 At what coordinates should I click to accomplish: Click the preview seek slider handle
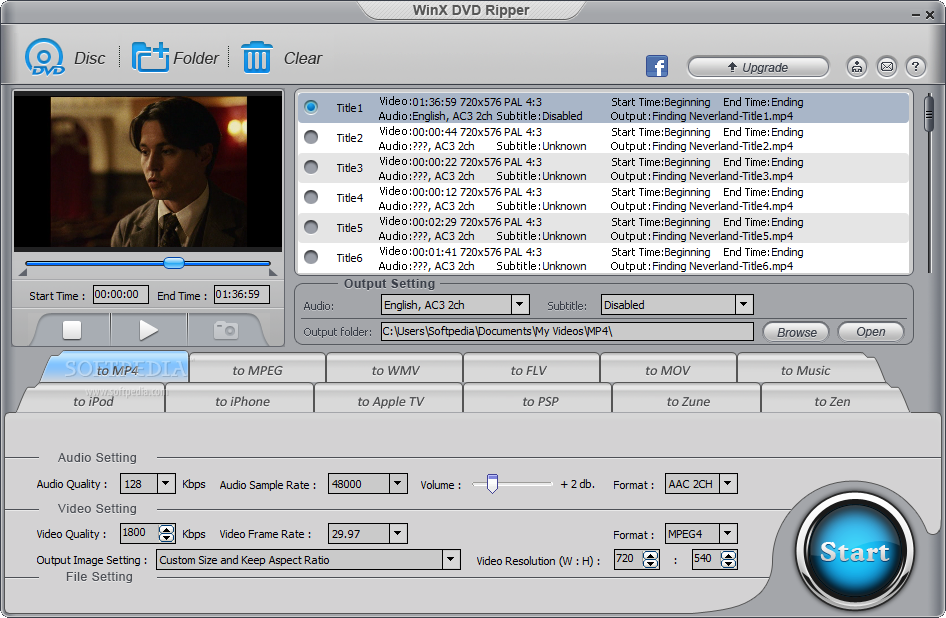(174, 263)
